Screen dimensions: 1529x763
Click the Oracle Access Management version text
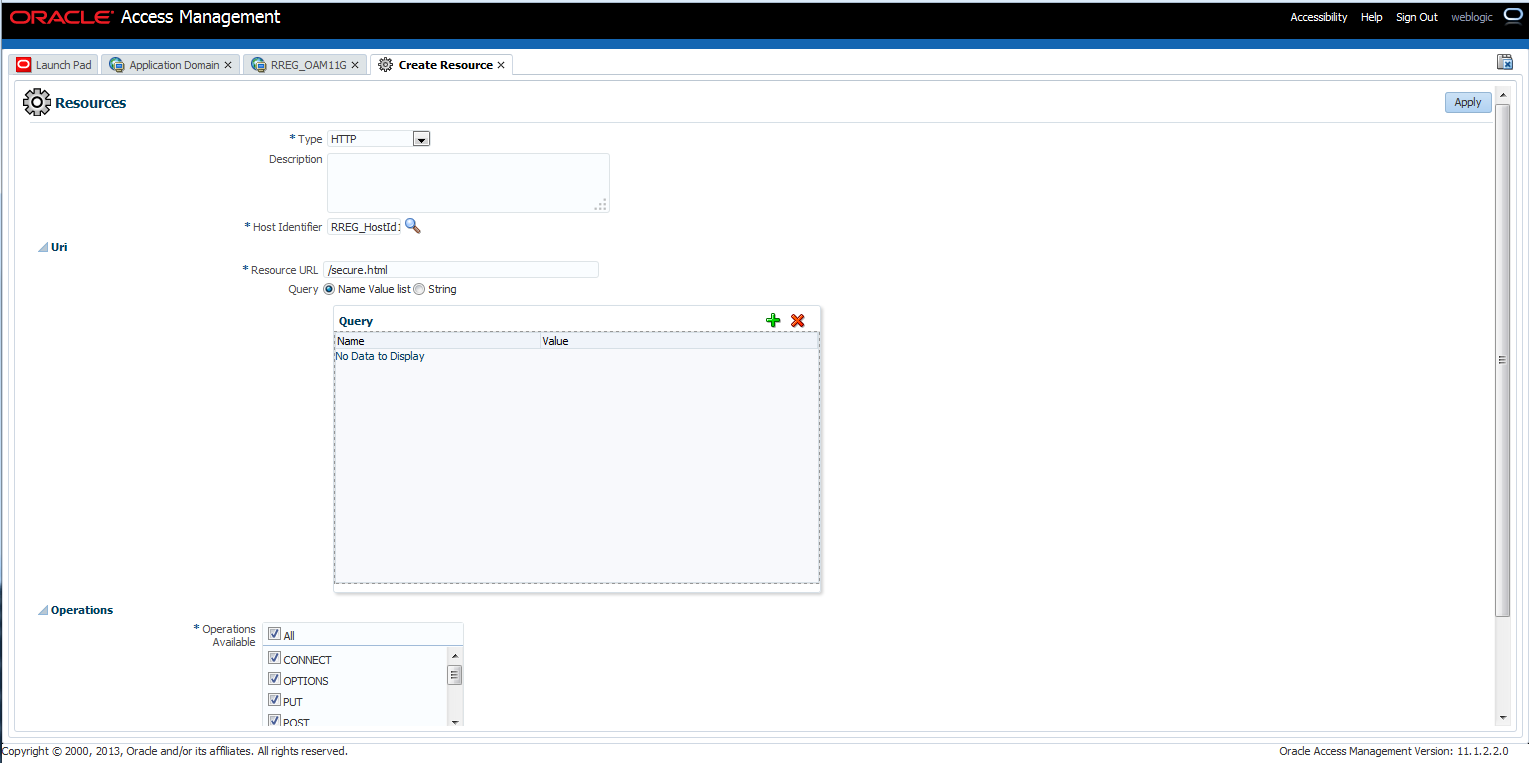point(1393,750)
